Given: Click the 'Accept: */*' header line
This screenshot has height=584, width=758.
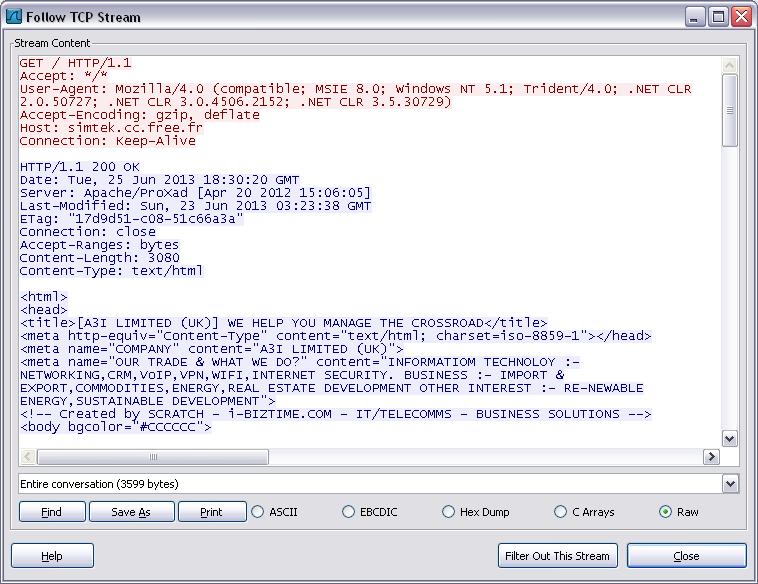Looking at the screenshot, I should [x=63, y=76].
